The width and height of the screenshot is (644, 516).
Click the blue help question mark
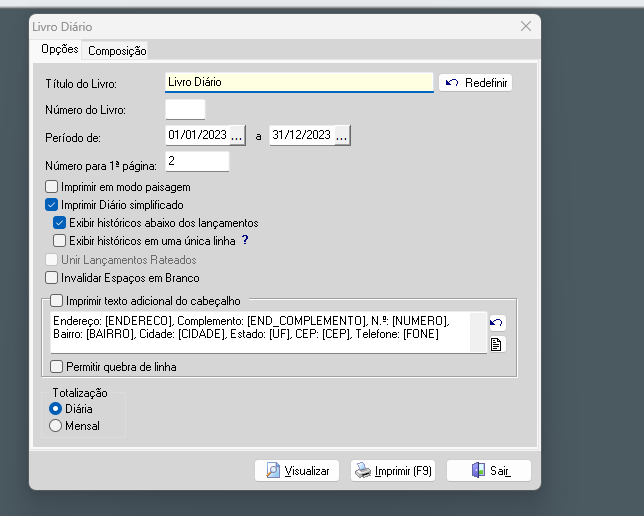(x=244, y=240)
